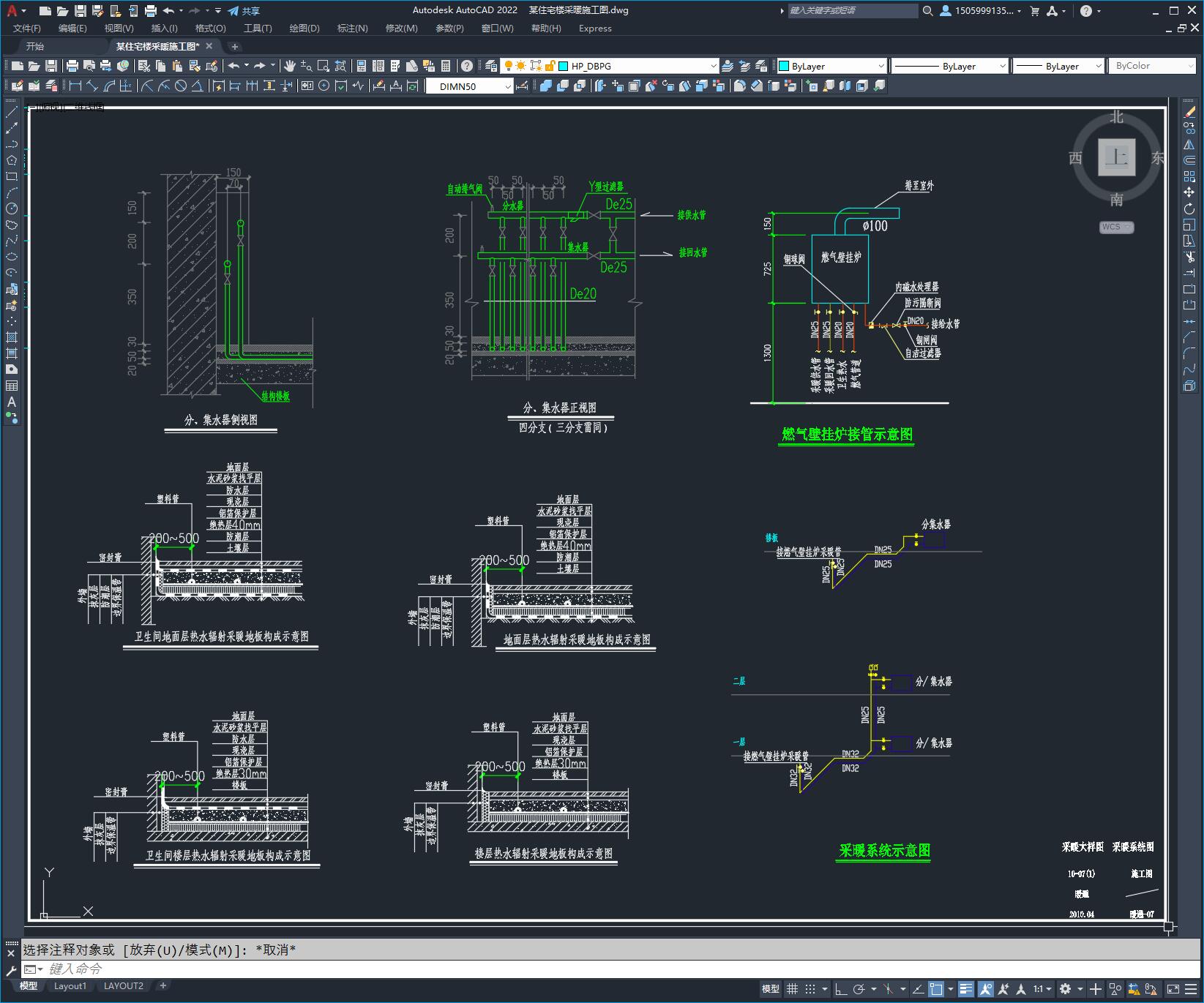The height and width of the screenshot is (1003, 1204).
Task: Switch to the Layout1 tab
Action: [x=70, y=985]
